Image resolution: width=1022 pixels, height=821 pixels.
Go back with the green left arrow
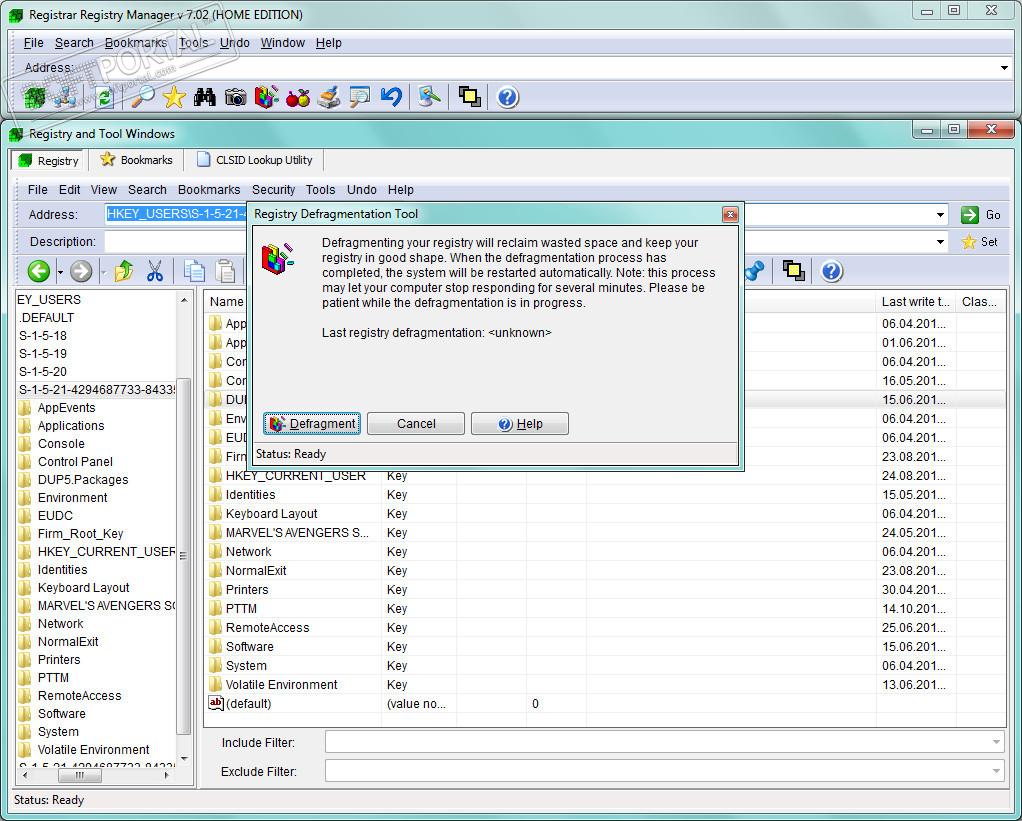(x=39, y=271)
